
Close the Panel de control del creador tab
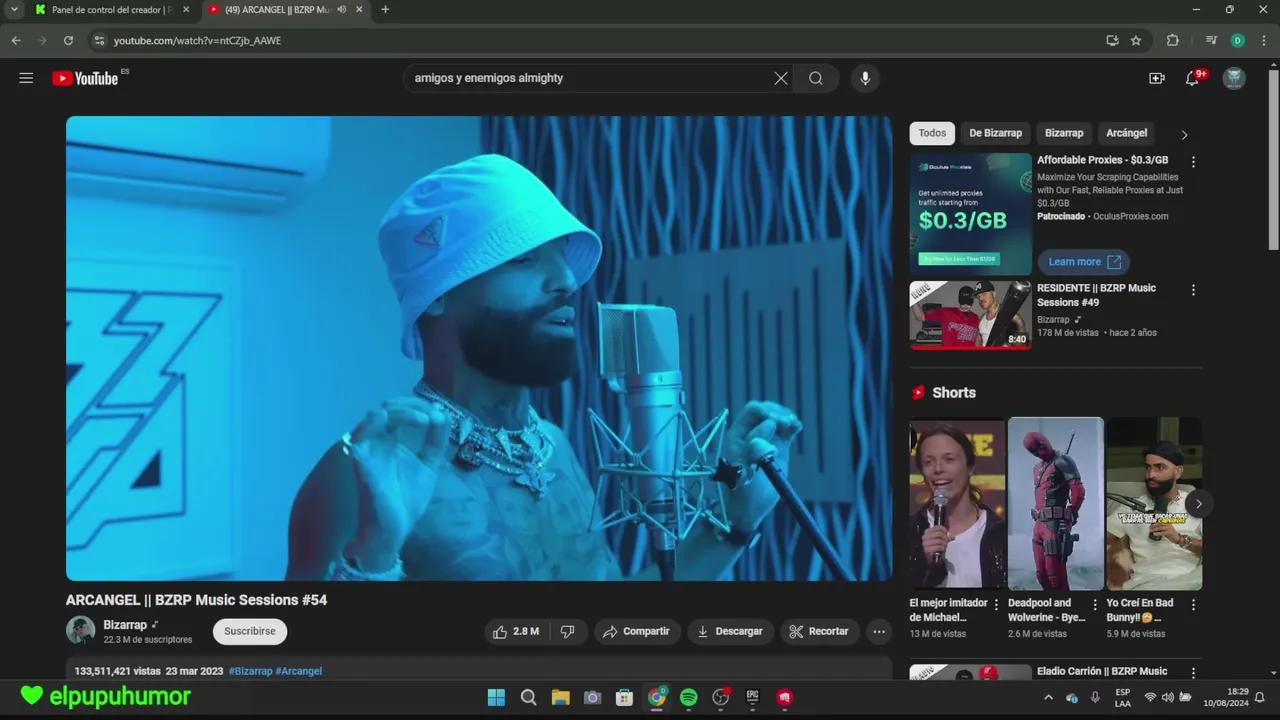tap(186, 9)
